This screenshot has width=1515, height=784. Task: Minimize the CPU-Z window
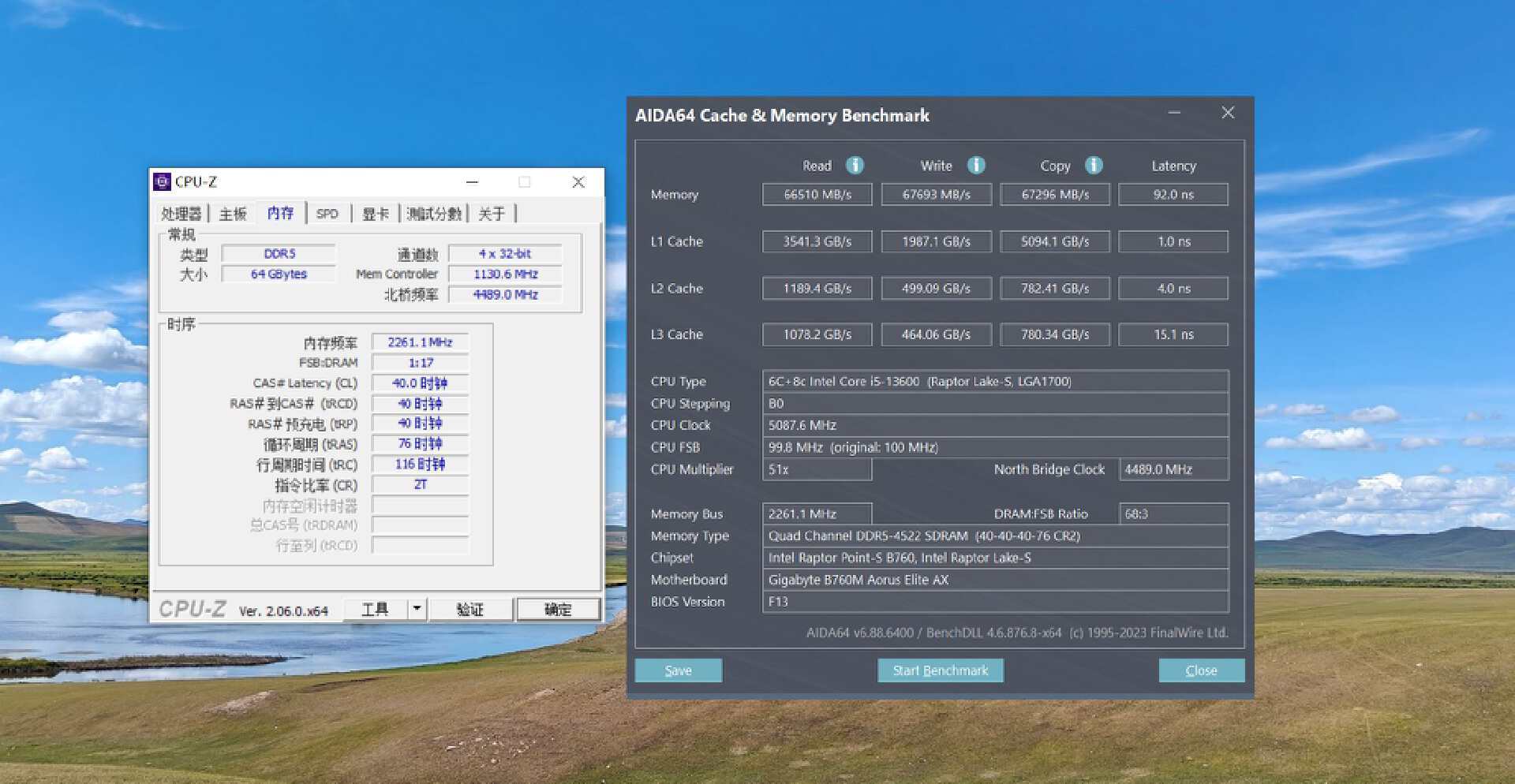tap(472, 182)
